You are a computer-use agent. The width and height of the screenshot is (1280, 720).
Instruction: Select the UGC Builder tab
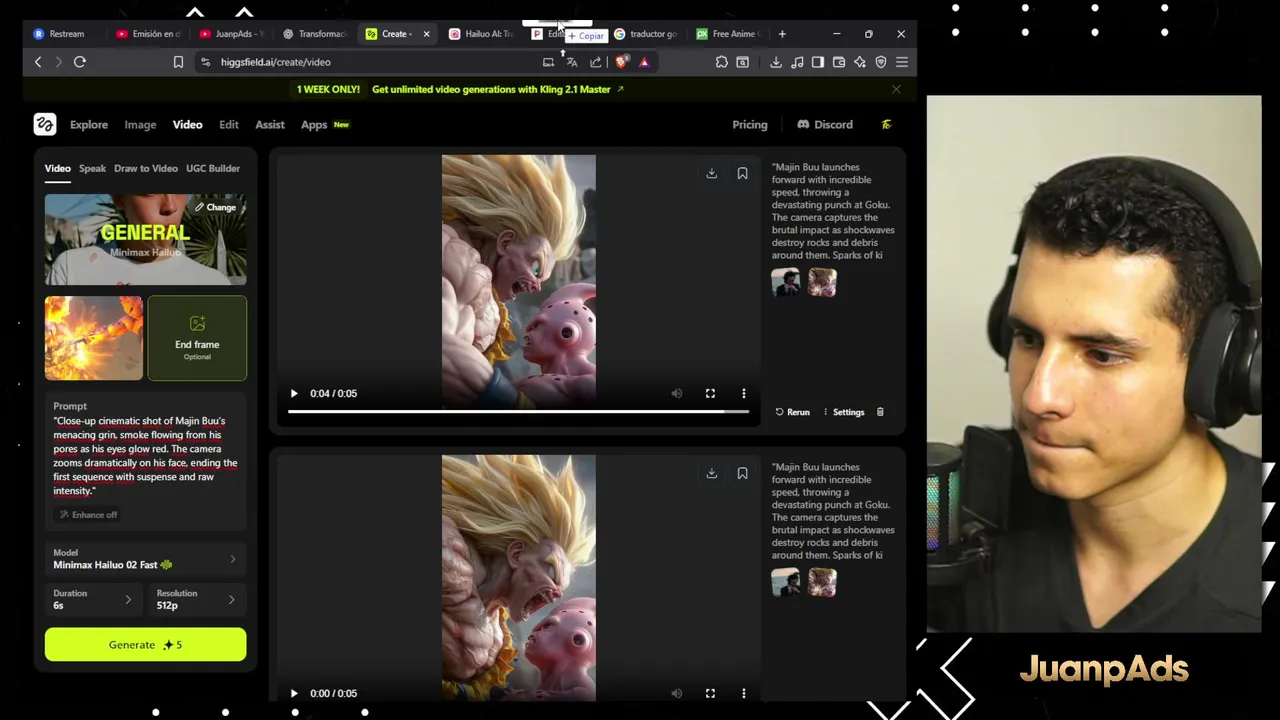pyautogui.click(x=213, y=168)
